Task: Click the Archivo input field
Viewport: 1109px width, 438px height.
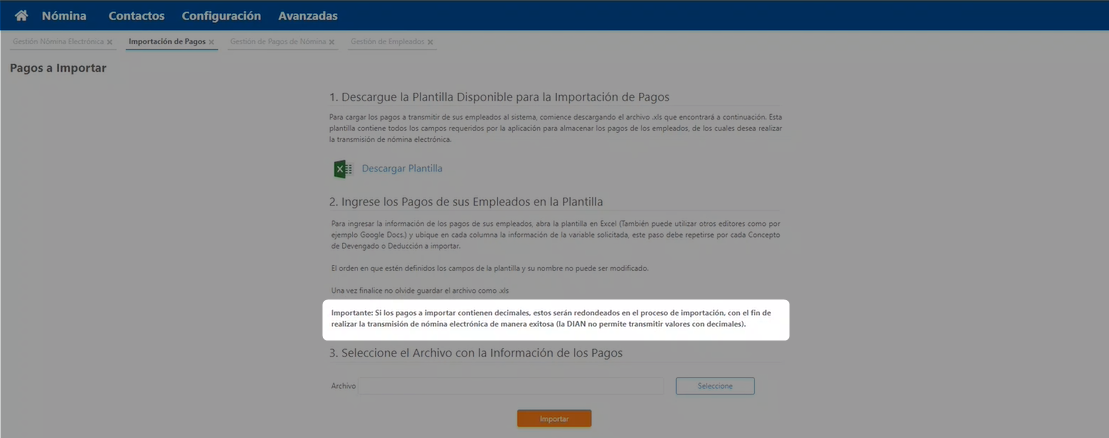Action: coord(510,386)
